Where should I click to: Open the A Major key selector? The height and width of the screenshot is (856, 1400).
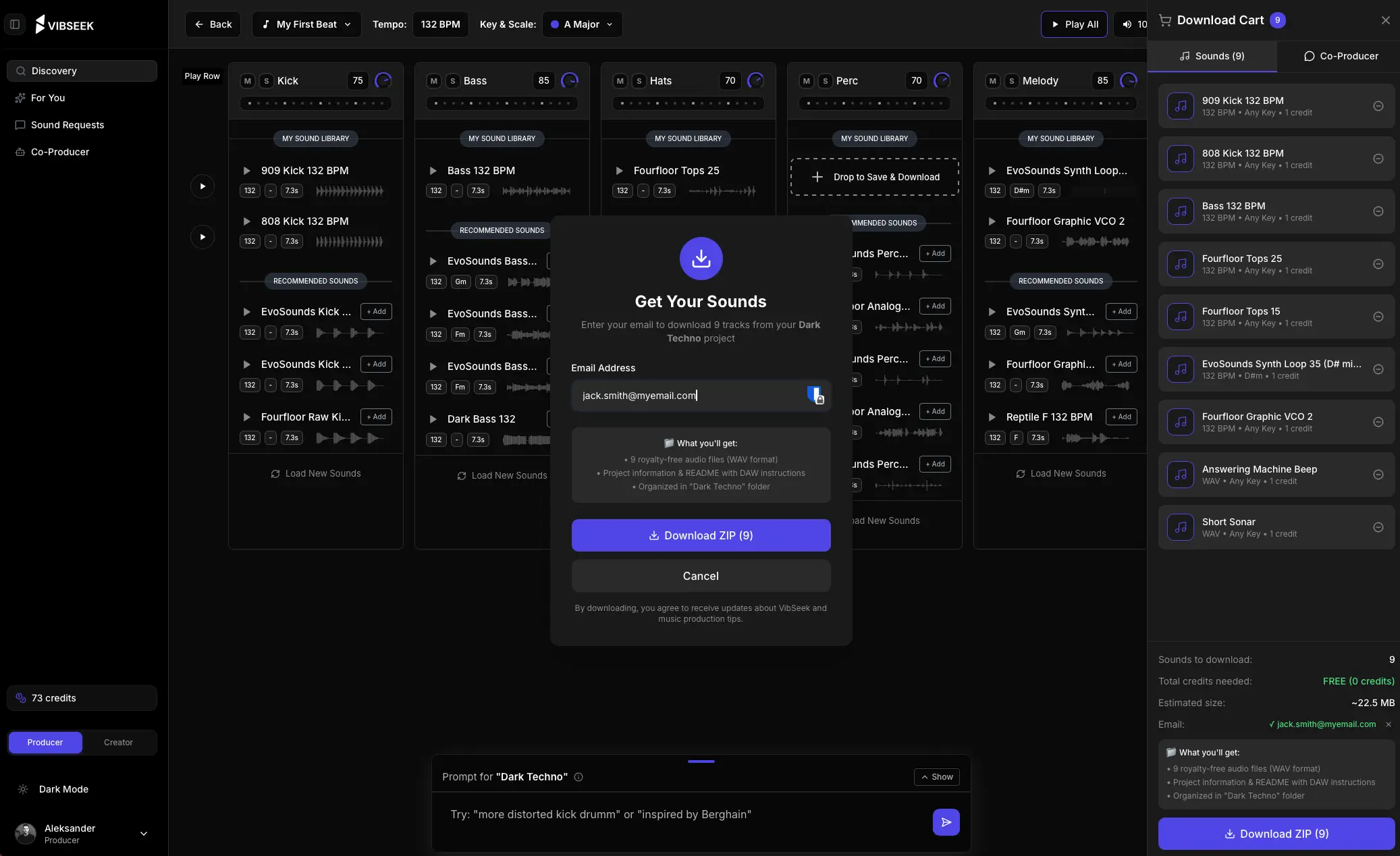pos(581,24)
